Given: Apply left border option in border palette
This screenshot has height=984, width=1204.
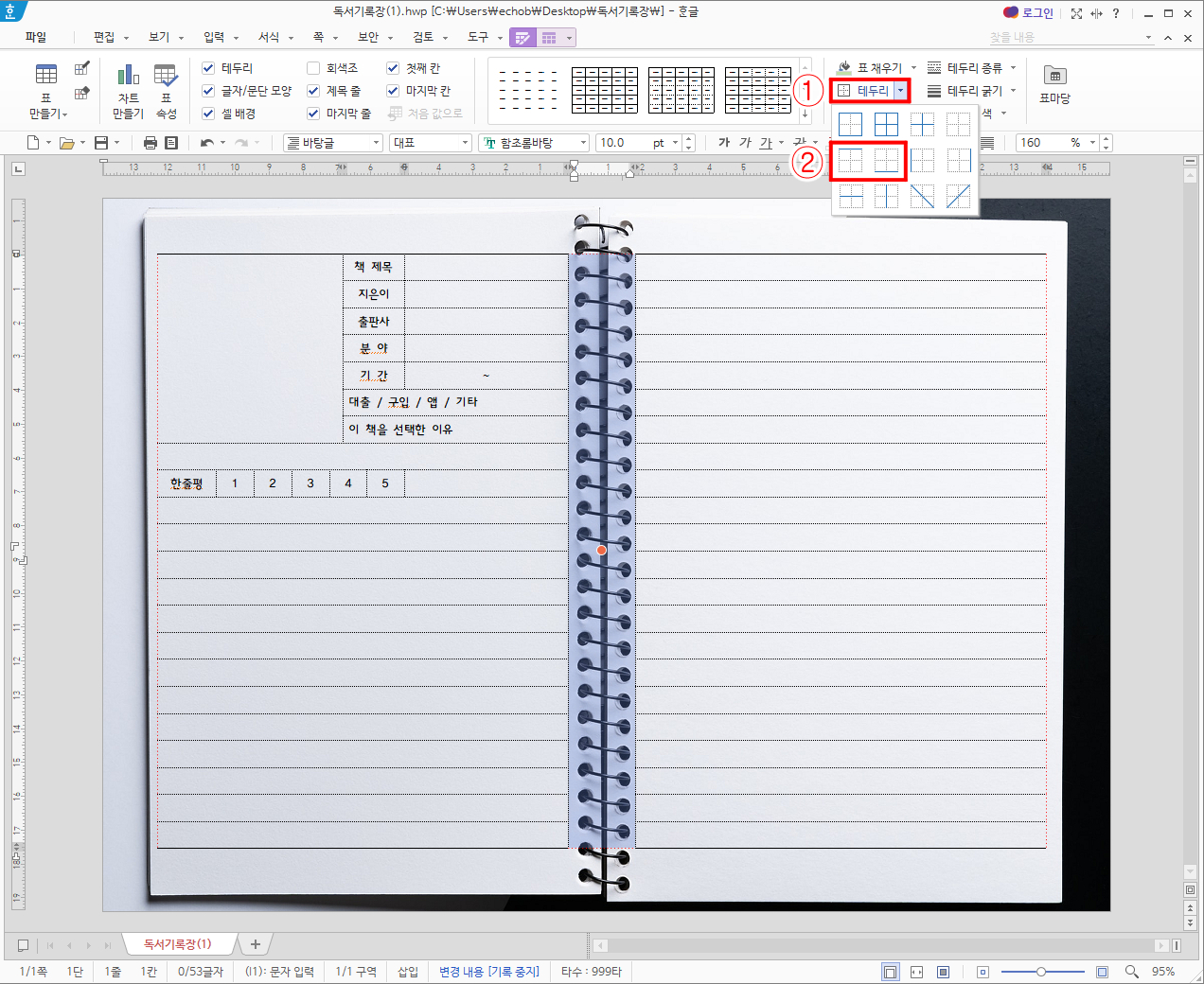Looking at the screenshot, I should tap(922, 161).
